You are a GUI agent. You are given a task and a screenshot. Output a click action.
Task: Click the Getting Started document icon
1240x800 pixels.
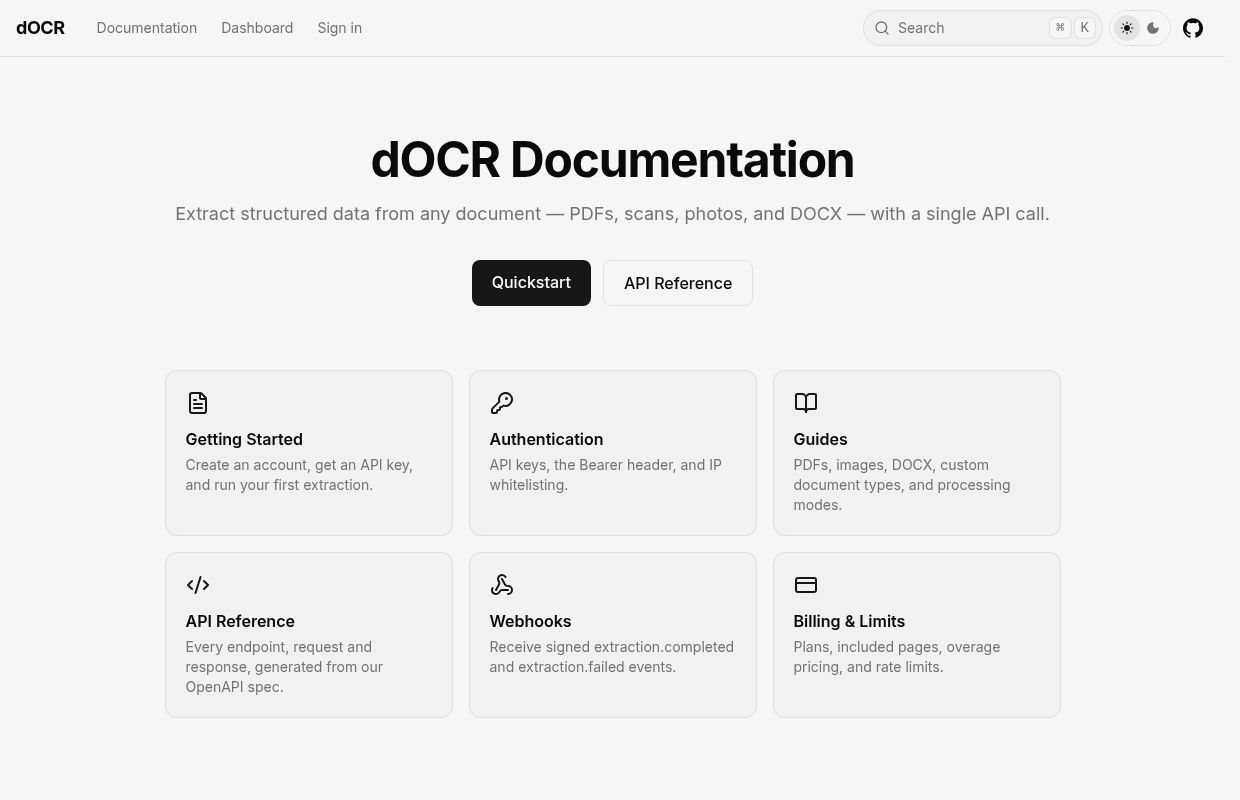click(198, 403)
